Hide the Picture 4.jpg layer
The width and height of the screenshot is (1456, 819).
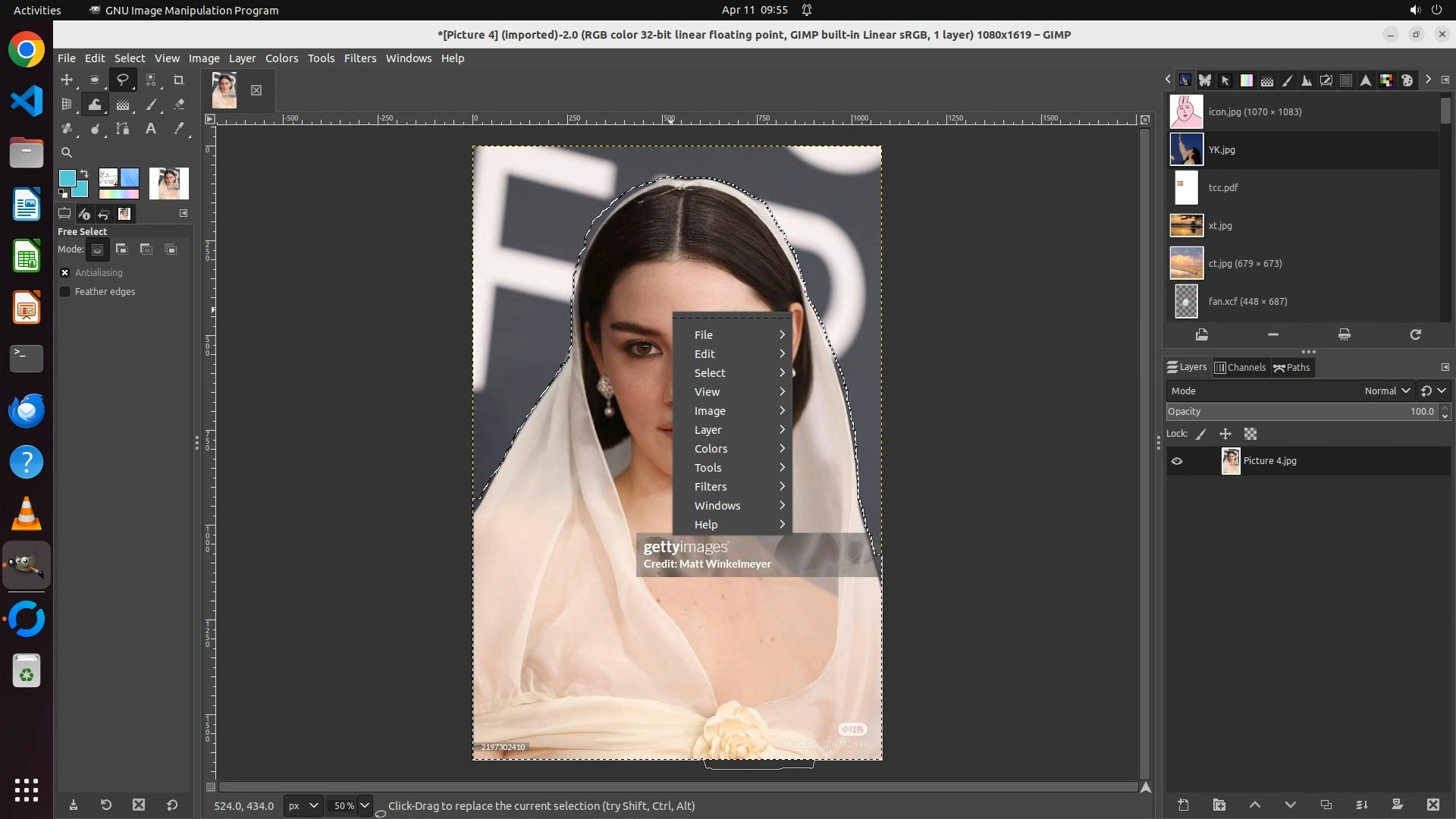pyautogui.click(x=1177, y=461)
